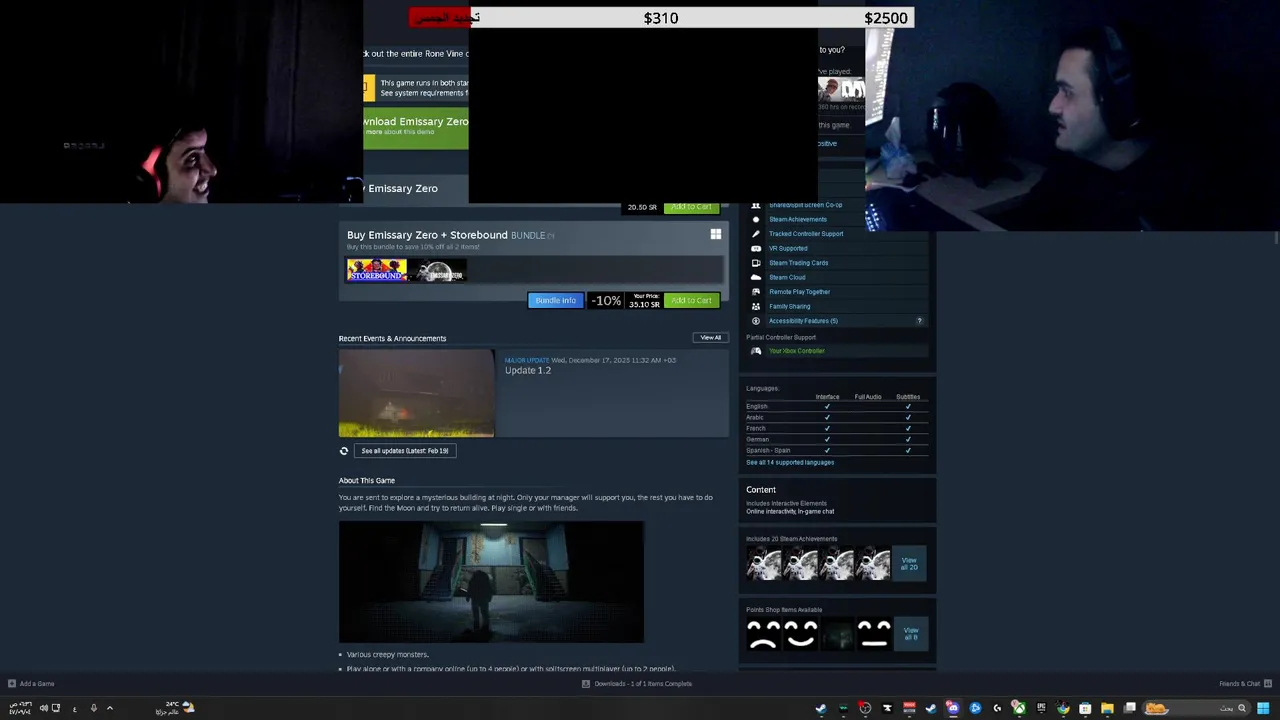Click Bundle info button

[x=555, y=300]
